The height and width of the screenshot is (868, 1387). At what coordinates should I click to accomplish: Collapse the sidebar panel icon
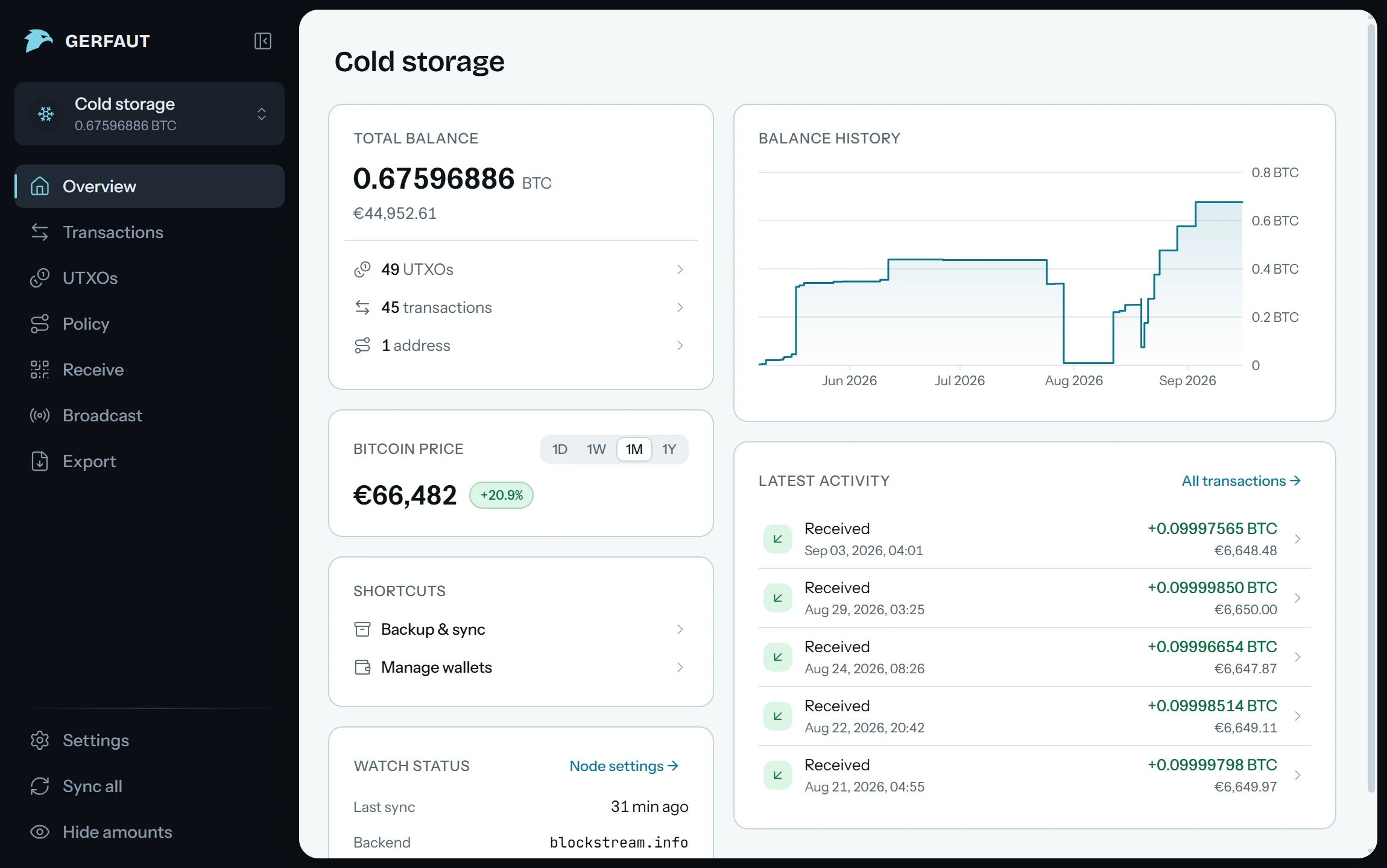[263, 41]
